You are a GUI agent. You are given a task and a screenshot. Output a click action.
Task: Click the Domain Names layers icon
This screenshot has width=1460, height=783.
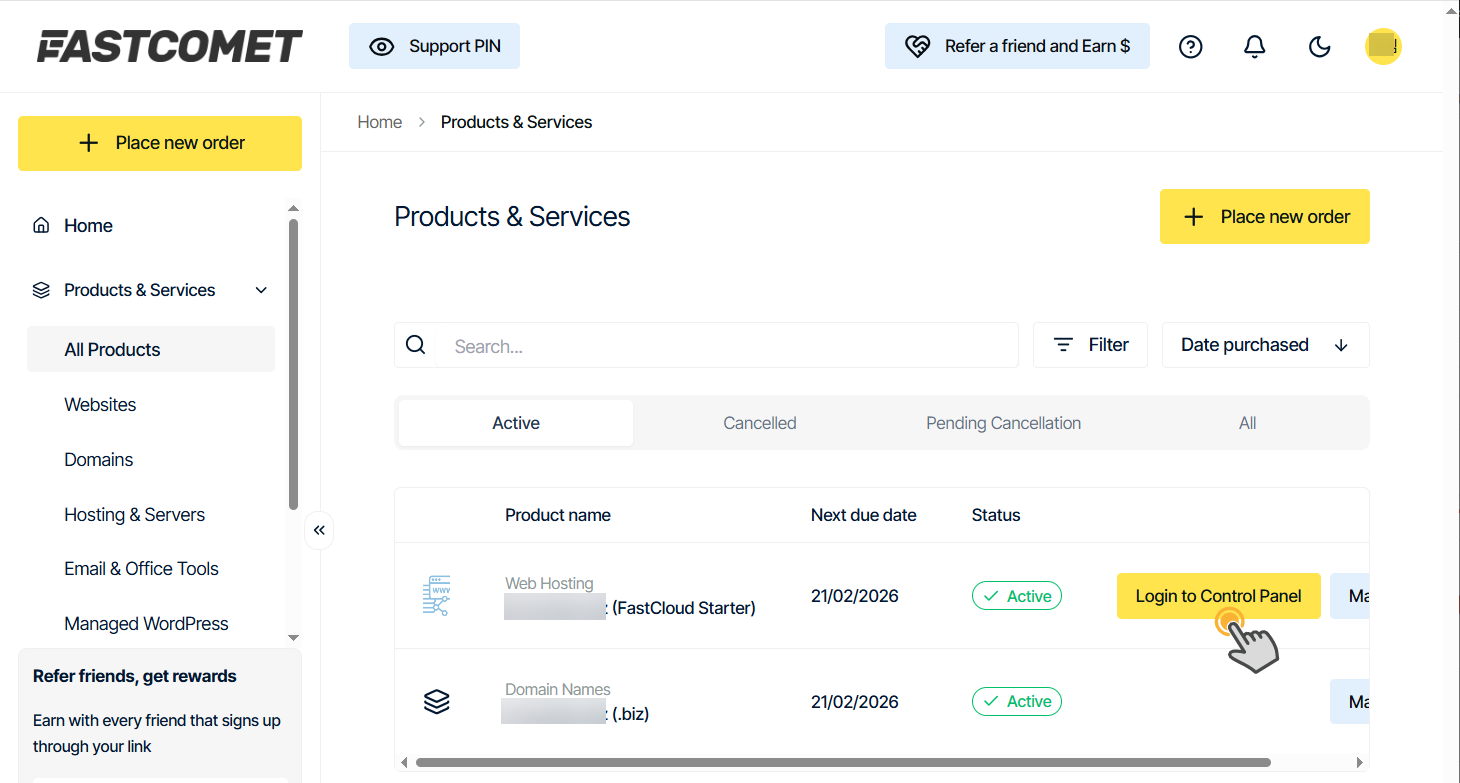(436, 702)
